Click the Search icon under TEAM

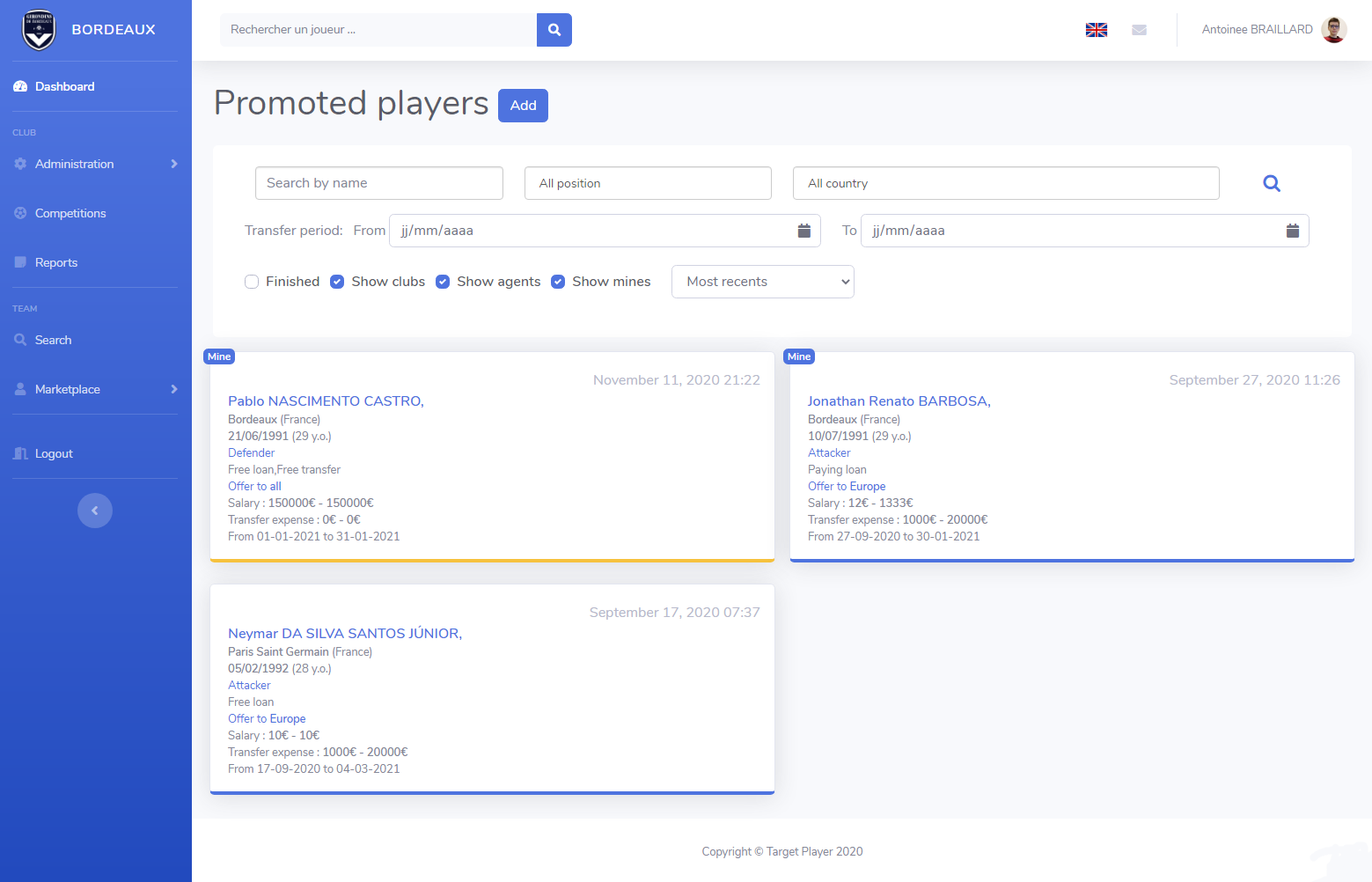tap(20, 340)
